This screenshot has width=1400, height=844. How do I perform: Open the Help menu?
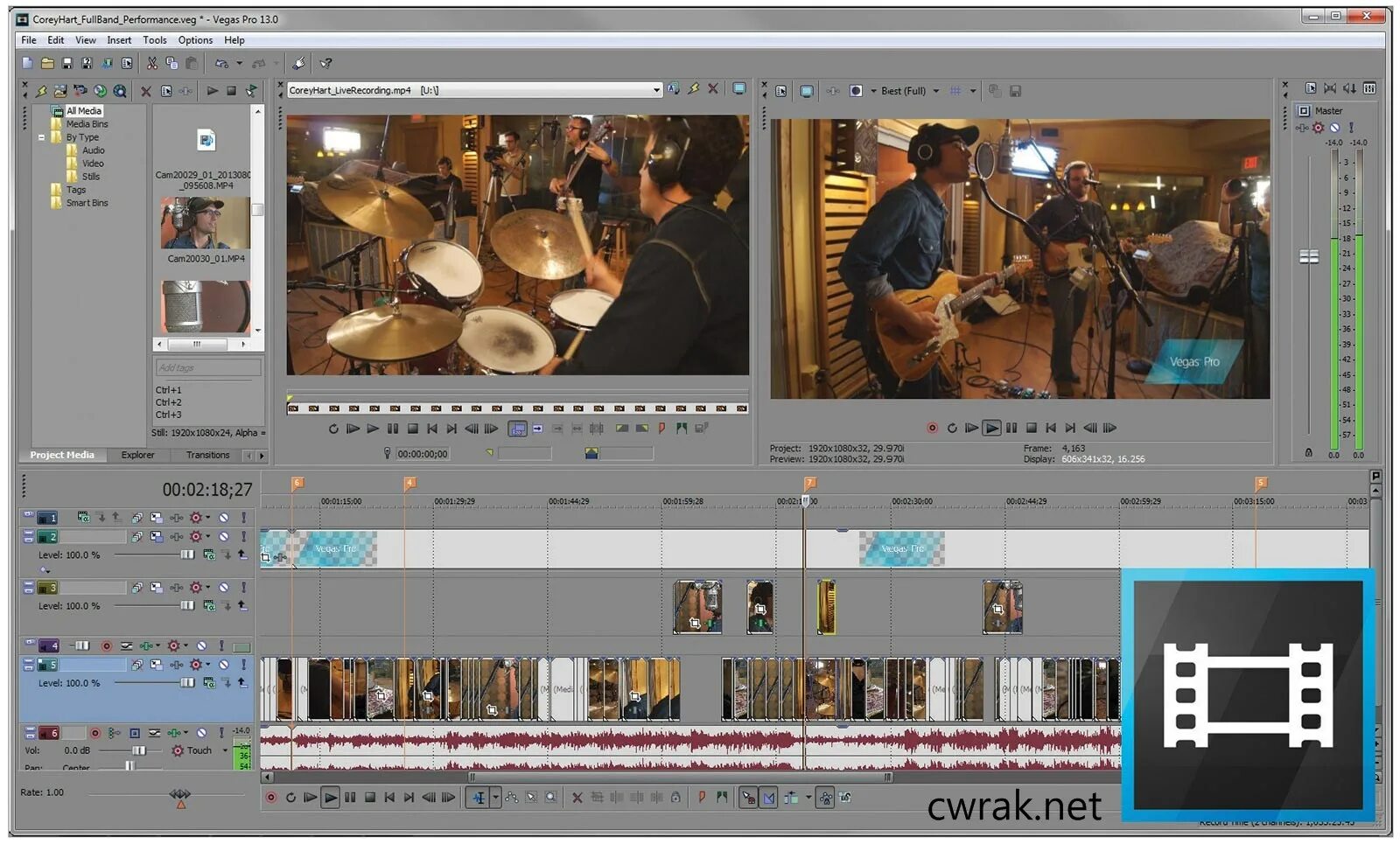(x=234, y=40)
